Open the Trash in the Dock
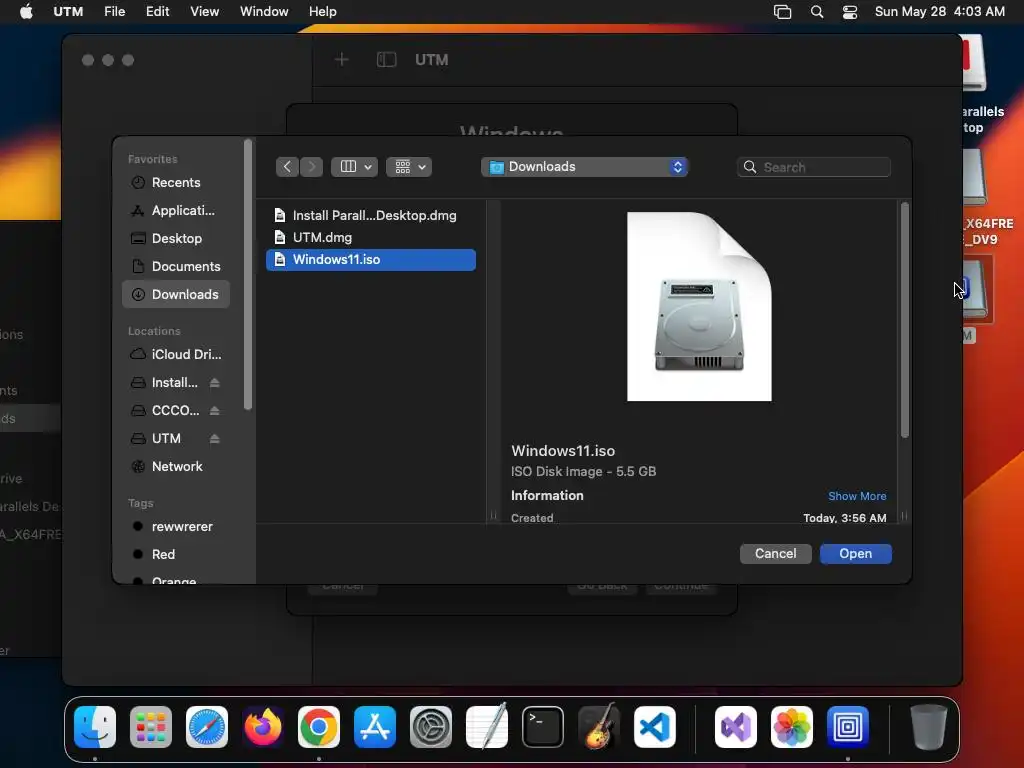Screen dimensions: 1024x768 click(x=929, y=727)
